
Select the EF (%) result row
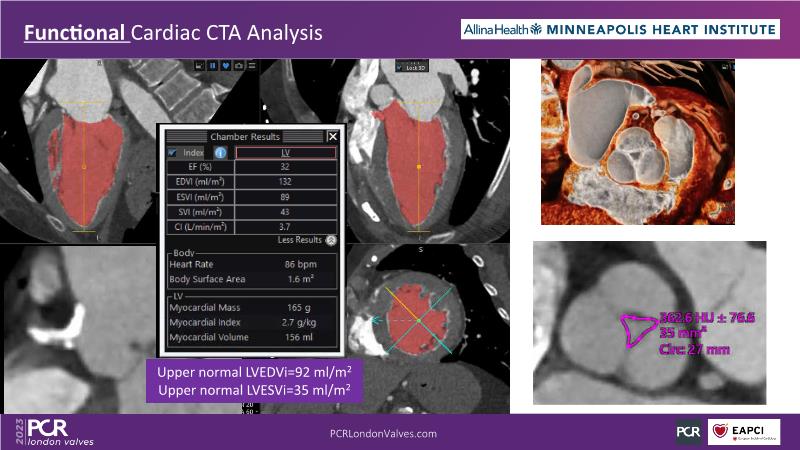[x=250, y=167]
